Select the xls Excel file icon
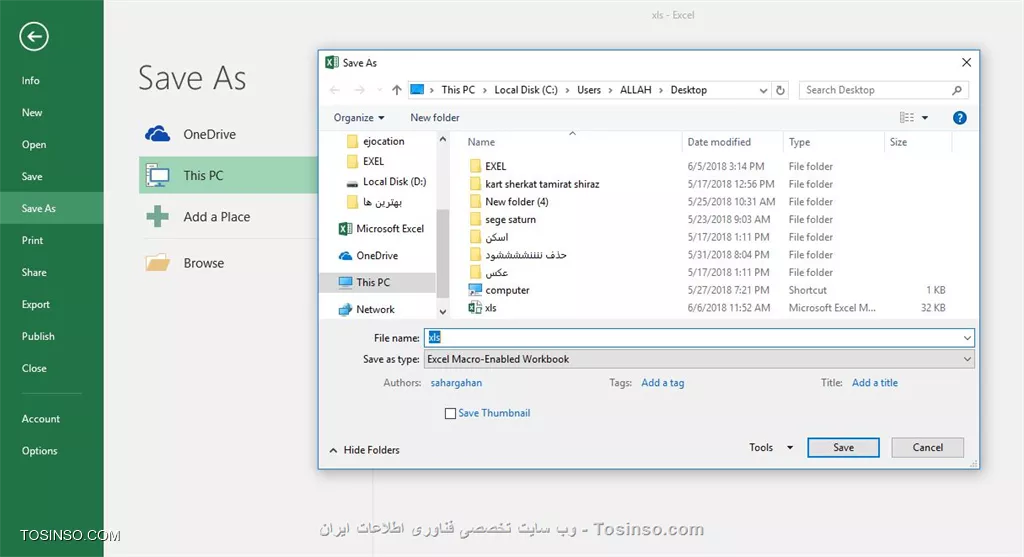The image size is (1024, 557). coord(475,308)
